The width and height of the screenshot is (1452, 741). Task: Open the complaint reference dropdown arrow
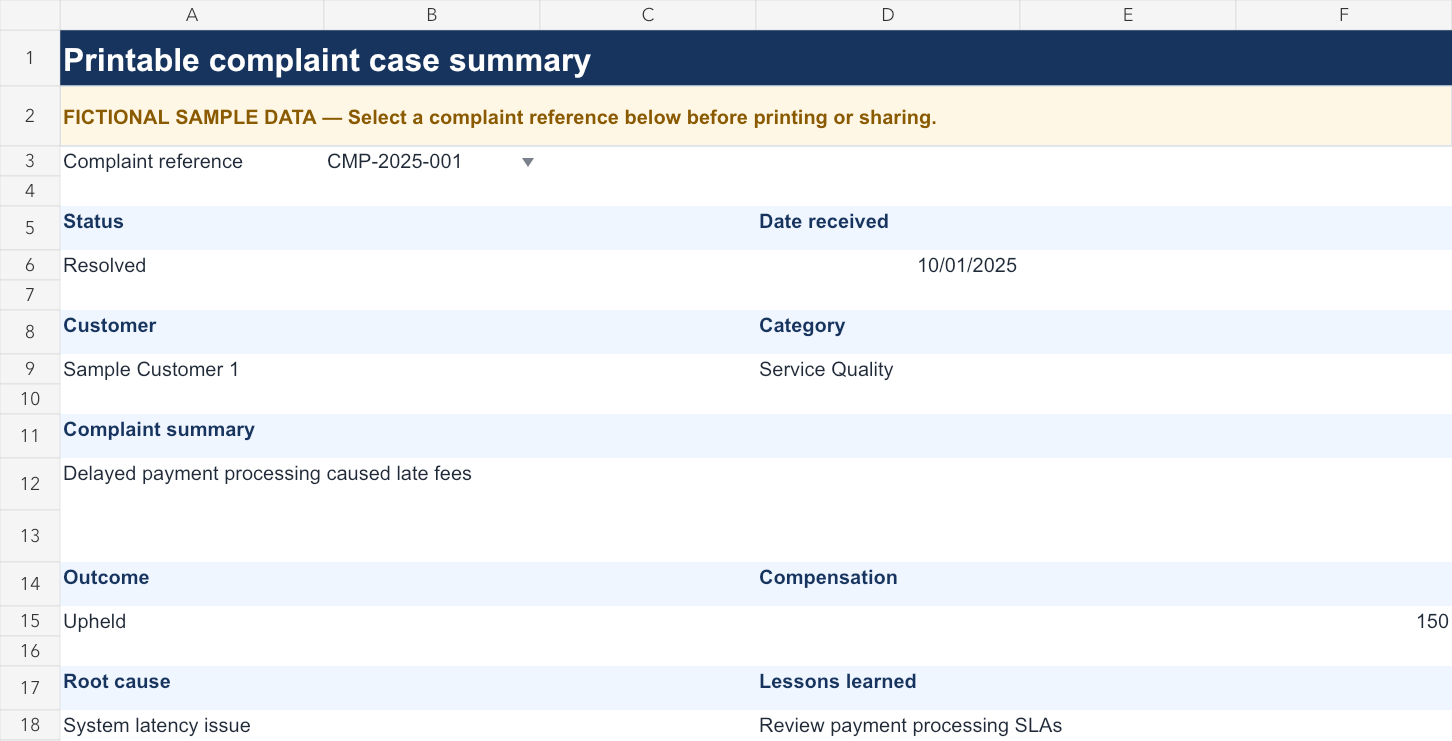(x=528, y=162)
